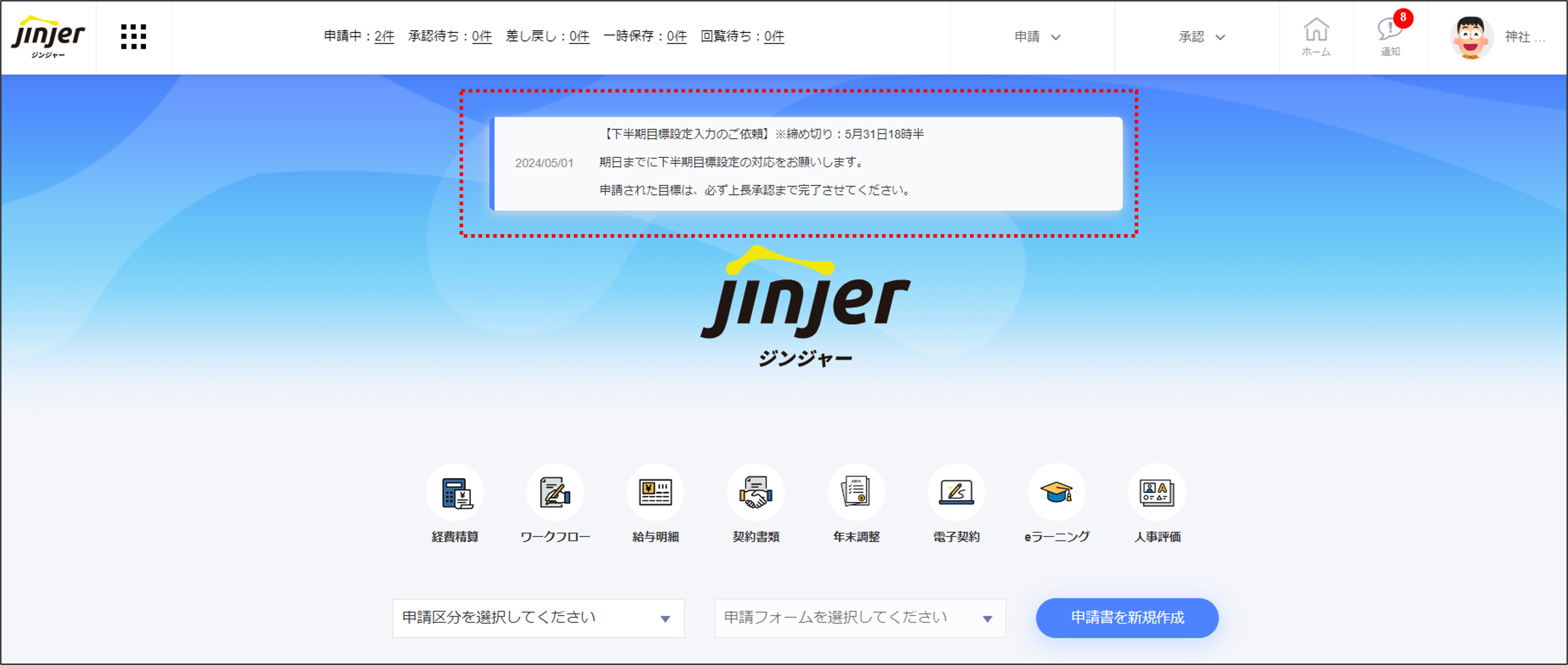Image resolution: width=1568 pixels, height=665 pixels.
Task: Open the 申請フォームを選択してください dropdown
Action: (860, 618)
